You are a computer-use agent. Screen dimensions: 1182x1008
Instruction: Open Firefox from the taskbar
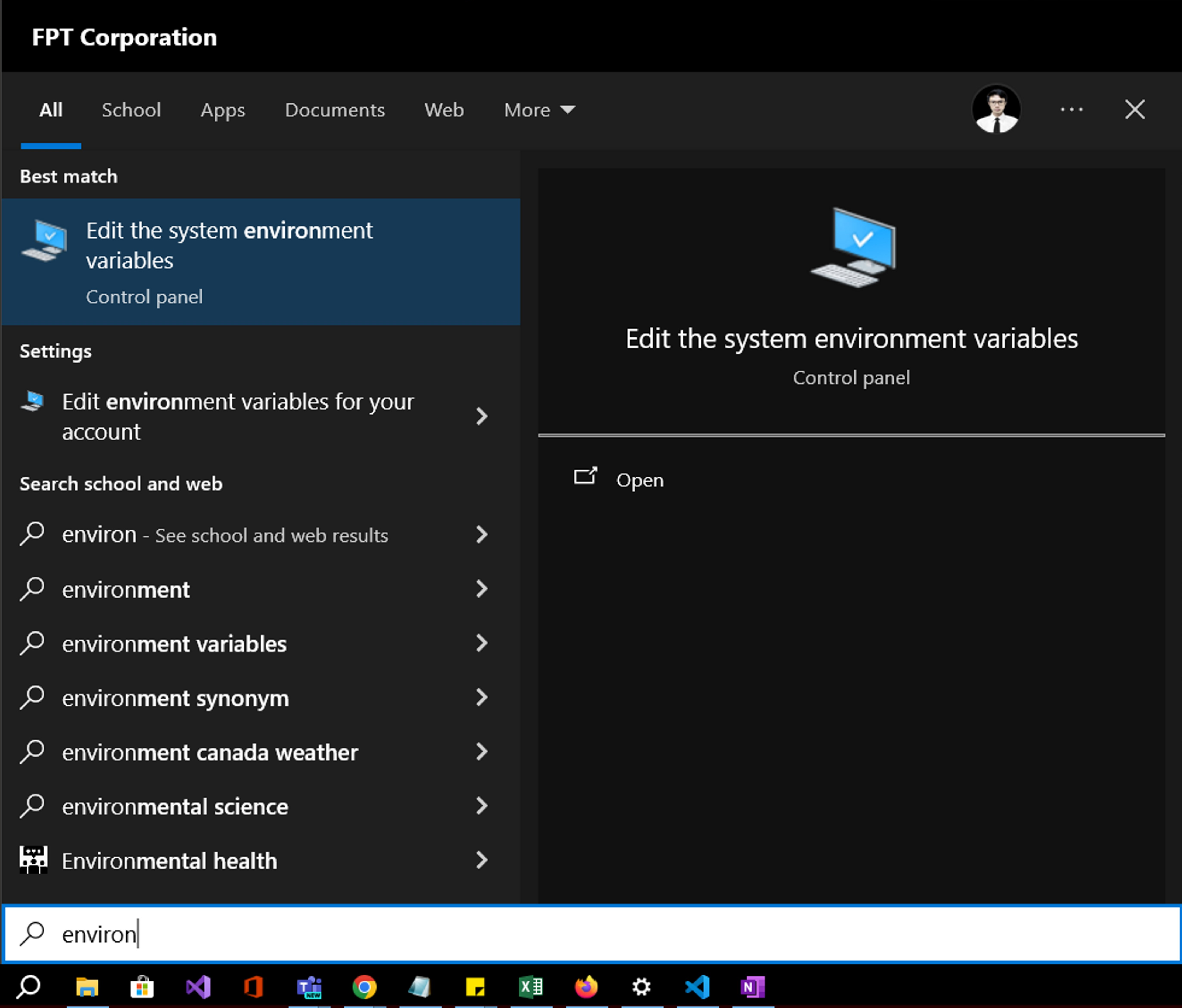pos(586,987)
